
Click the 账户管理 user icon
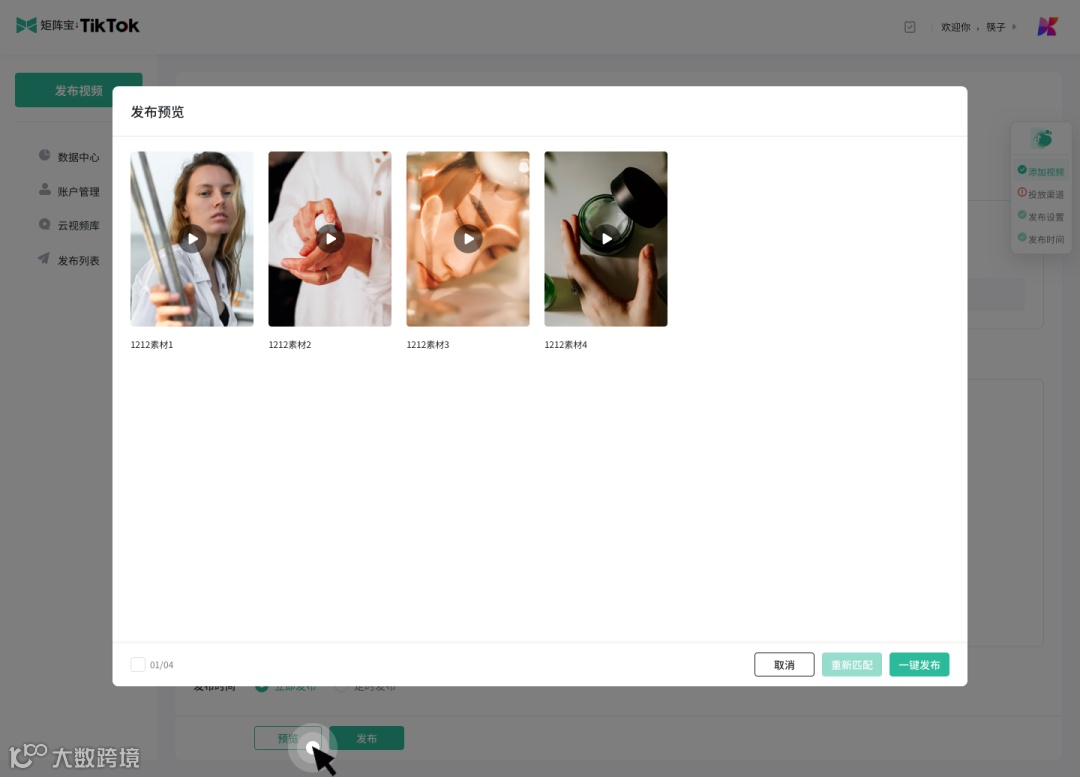click(45, 189)
